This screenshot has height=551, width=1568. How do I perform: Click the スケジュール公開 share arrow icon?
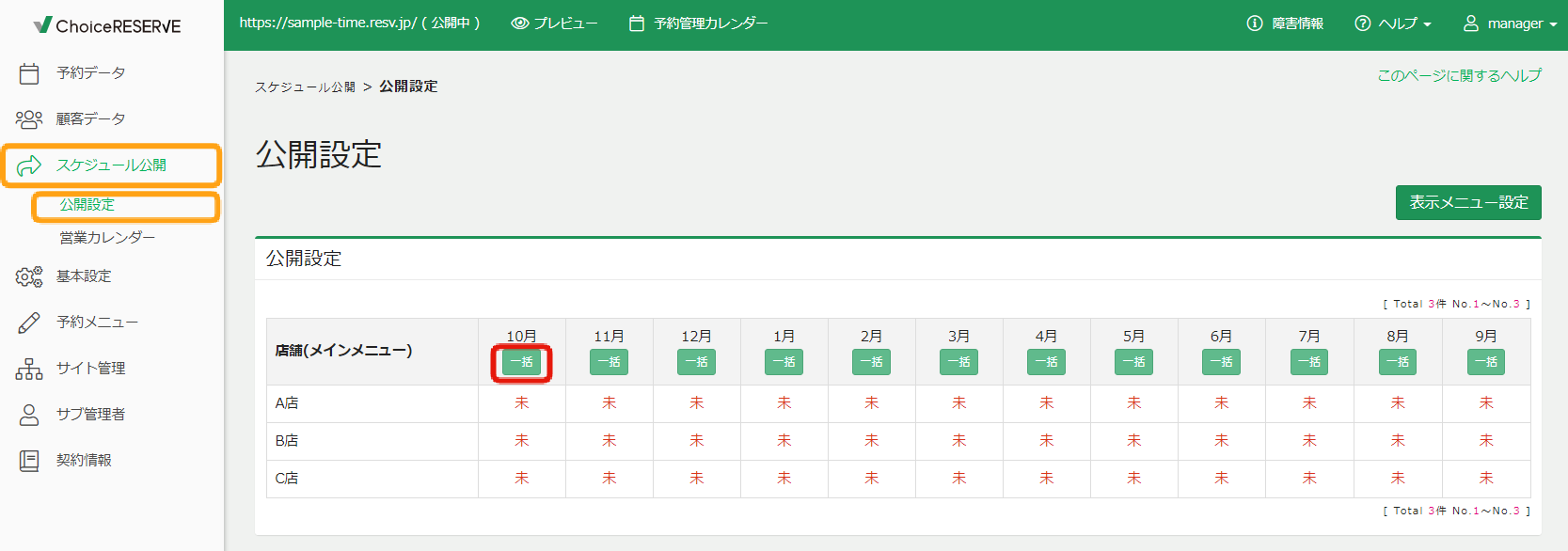(29, 165)
